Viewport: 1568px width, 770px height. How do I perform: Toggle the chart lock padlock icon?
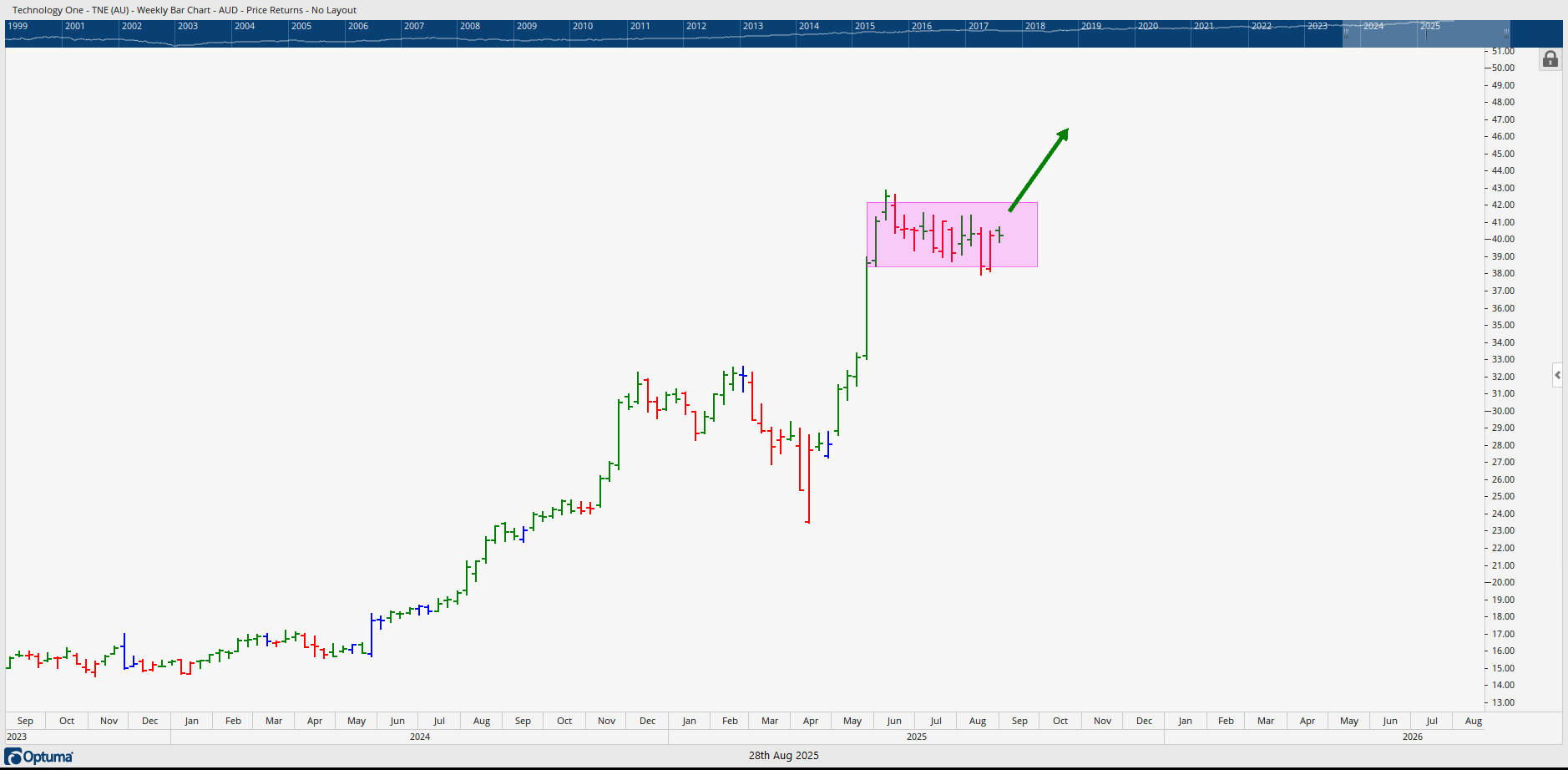(1550, 59)
